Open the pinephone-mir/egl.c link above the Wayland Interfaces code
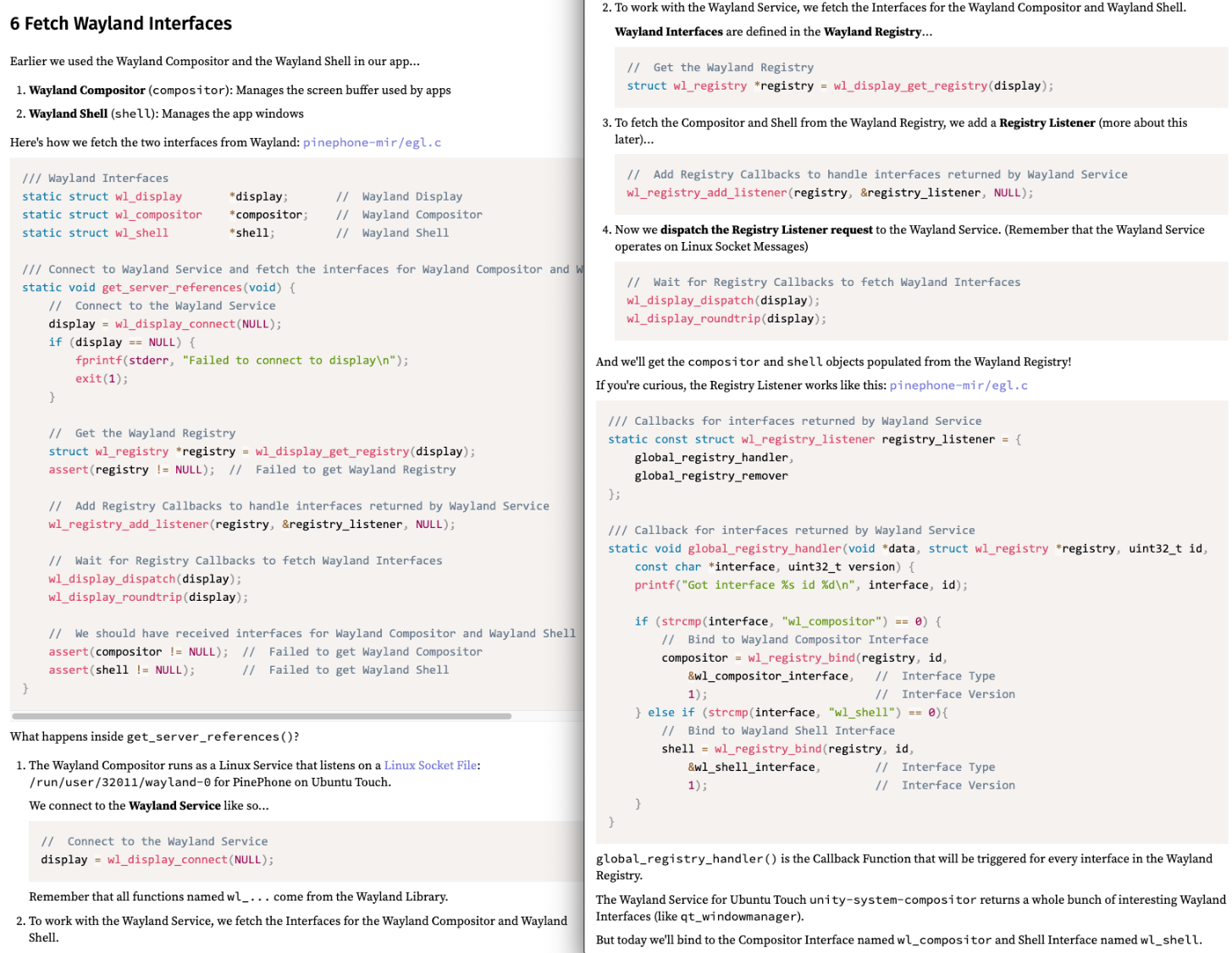 372,142
